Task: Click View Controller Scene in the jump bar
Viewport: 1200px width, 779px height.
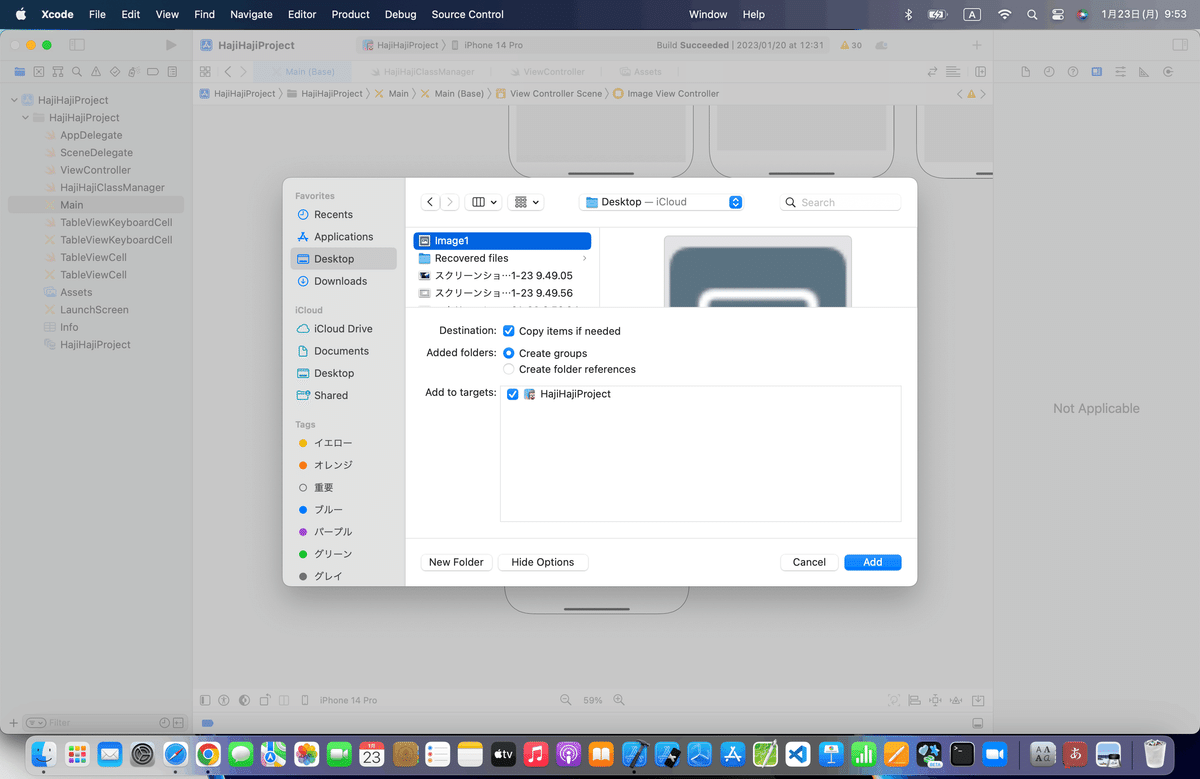Action: [x=550, y=93]
